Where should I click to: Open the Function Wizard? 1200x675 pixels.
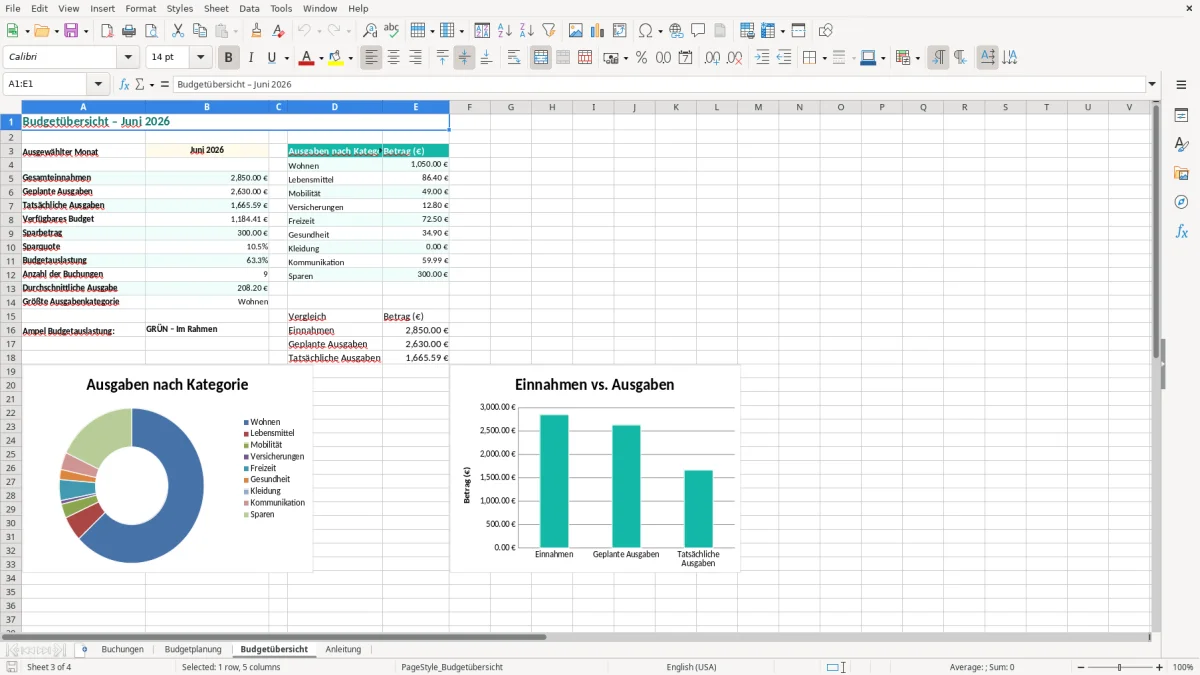pos(124,85)
